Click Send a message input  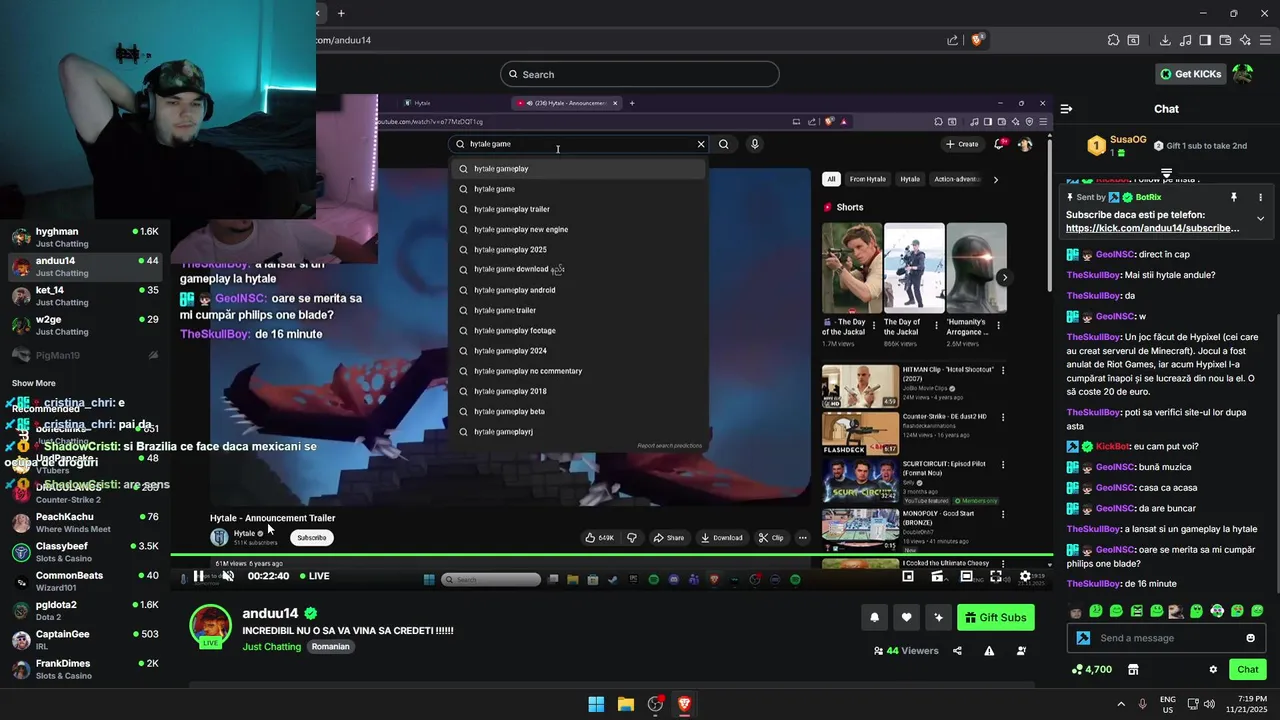click(1165, 638)
